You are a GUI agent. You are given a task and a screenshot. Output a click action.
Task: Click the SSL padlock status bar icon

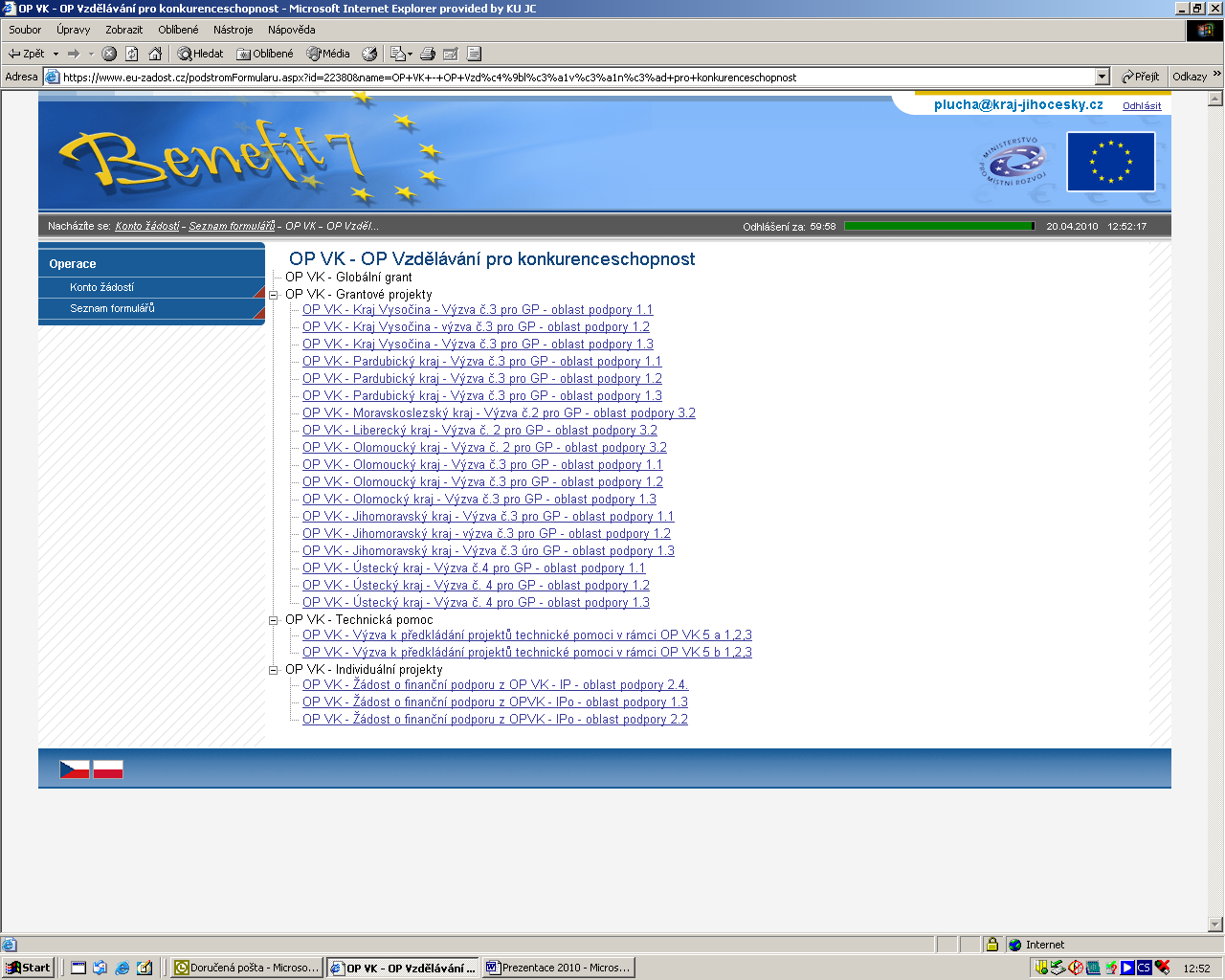click(x=992, y=945)
